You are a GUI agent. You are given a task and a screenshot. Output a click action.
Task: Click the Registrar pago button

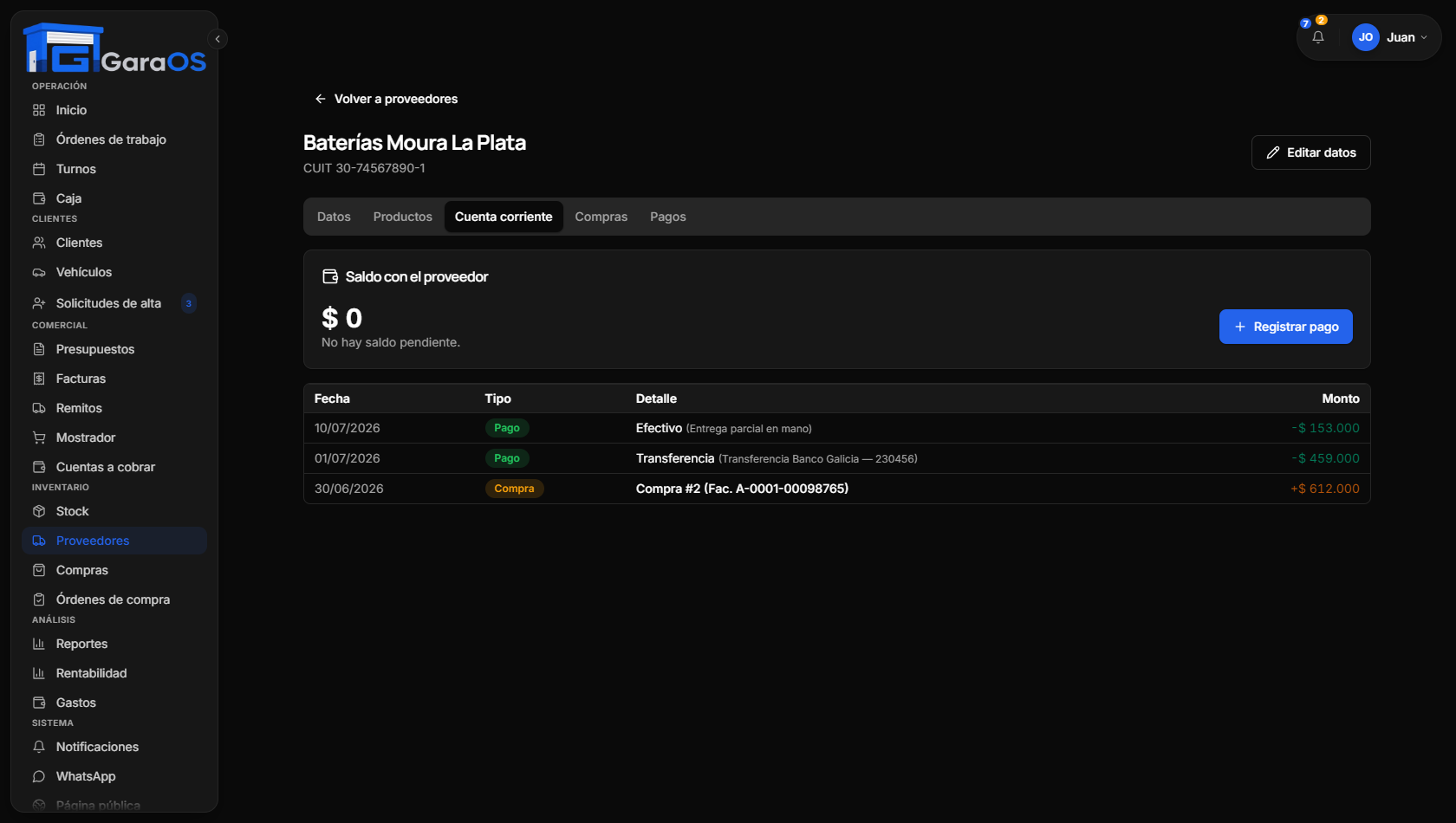point(1286,327)
